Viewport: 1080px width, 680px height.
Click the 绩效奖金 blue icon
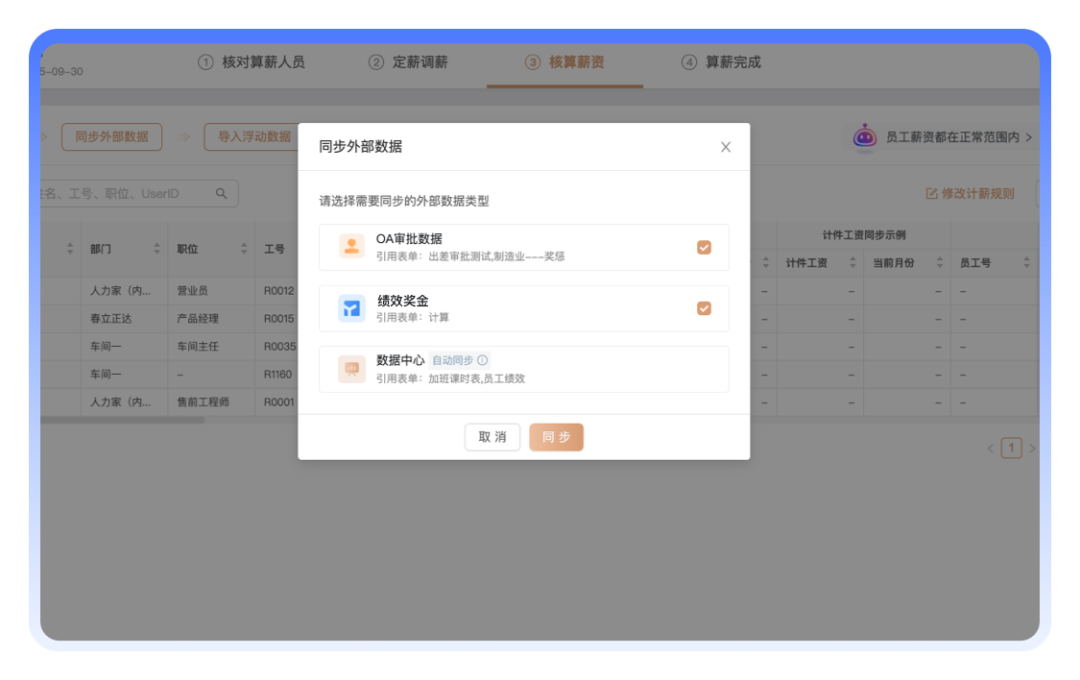(351, 308)
